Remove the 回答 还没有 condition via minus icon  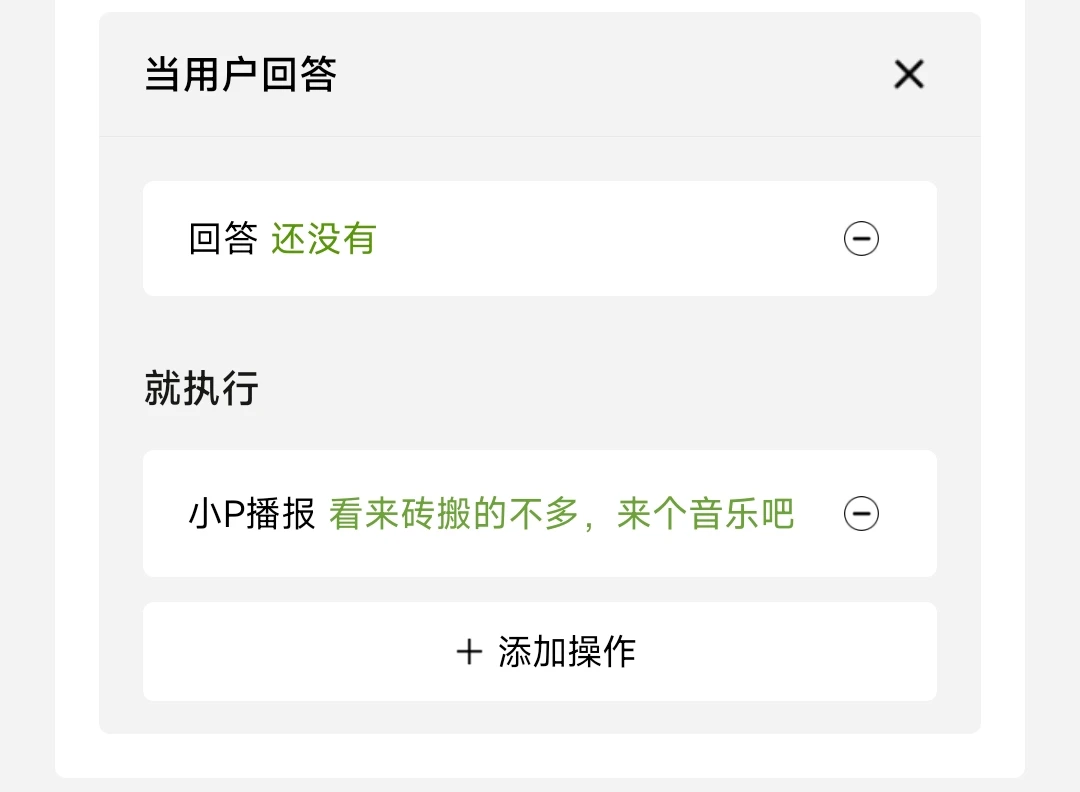click(861, 238)
